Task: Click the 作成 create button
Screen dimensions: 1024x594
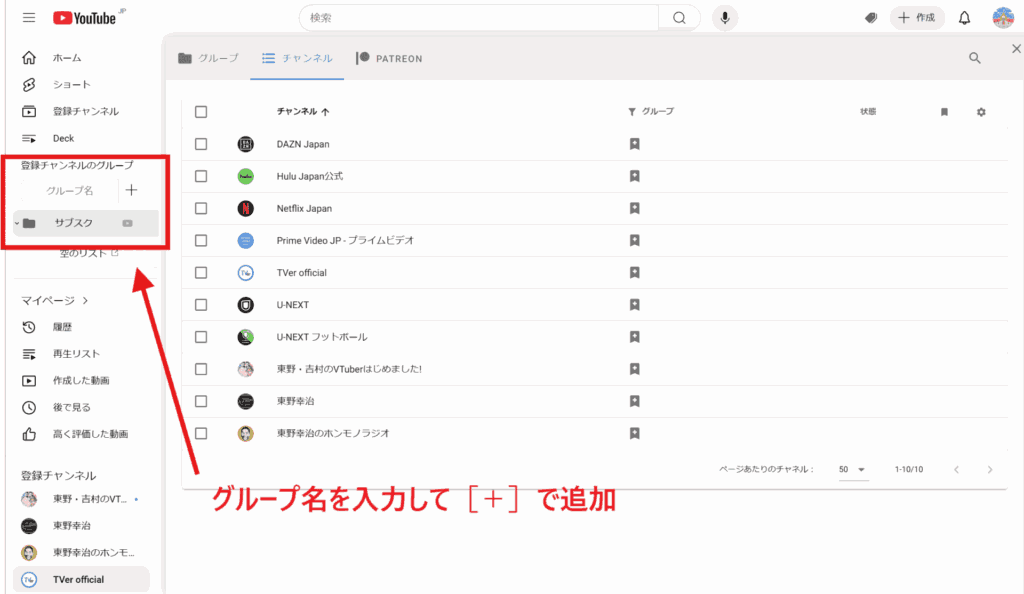Action: pos(917,18)
